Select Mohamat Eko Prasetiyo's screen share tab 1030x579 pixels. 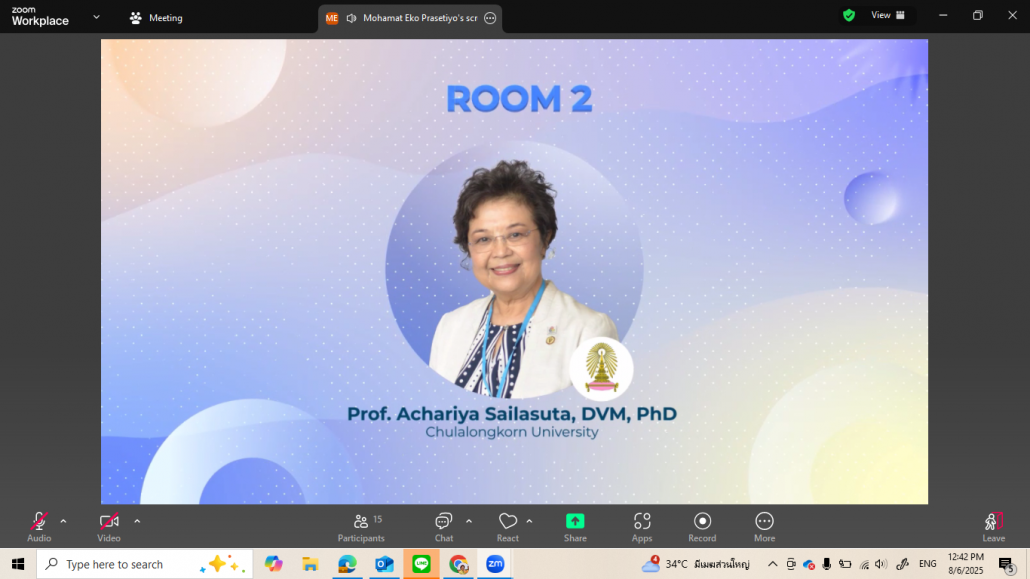tap(411, 18)
